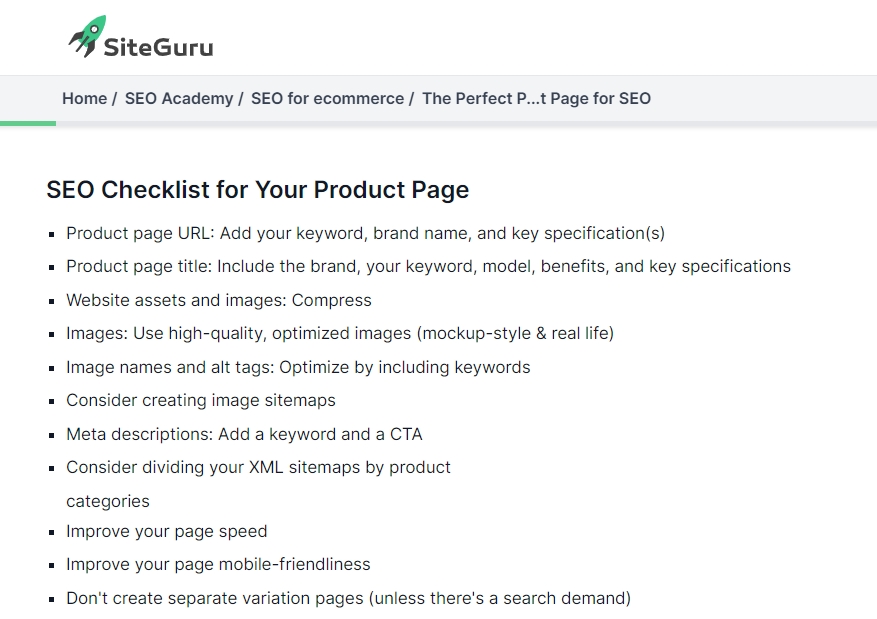
Task: Click the SiteGuru rocket logo icon
Action: [87, 36]
